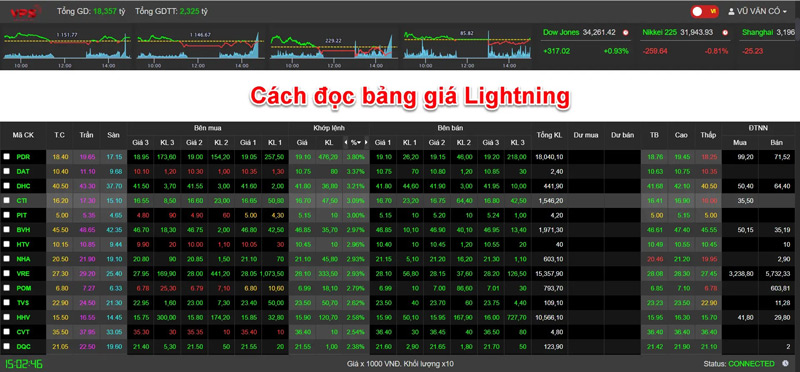Click the Dư bán column header
Screen dimensions: 800x372
point(622,135)
